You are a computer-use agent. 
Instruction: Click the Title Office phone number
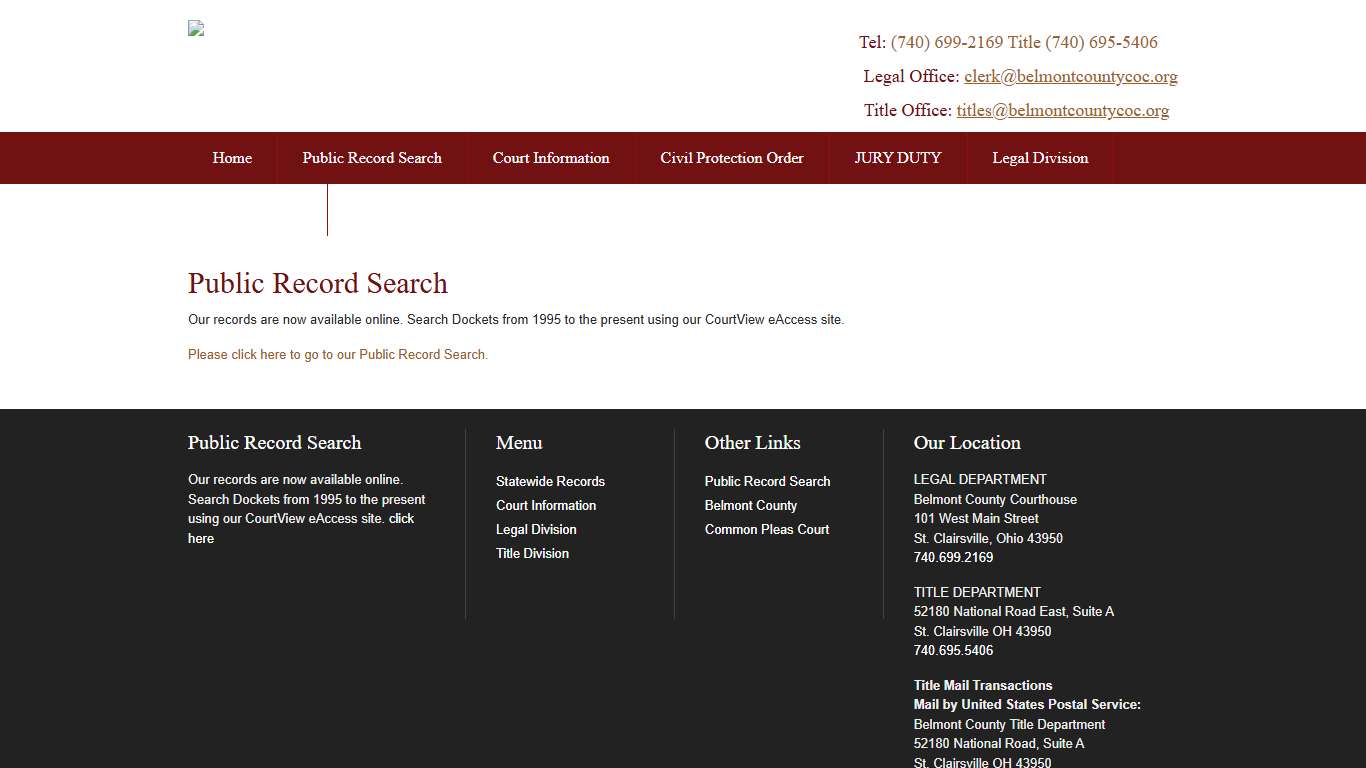pos(1101,42)
